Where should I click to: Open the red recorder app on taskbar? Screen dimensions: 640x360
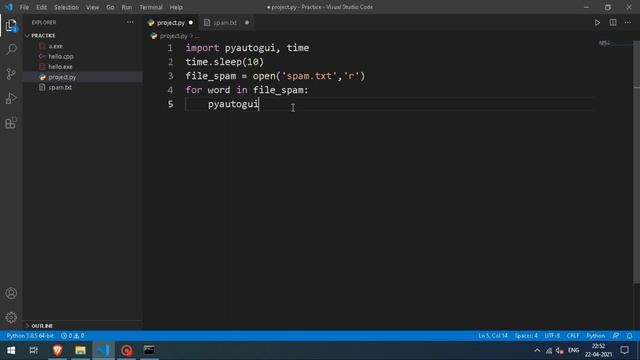[127, 350]
